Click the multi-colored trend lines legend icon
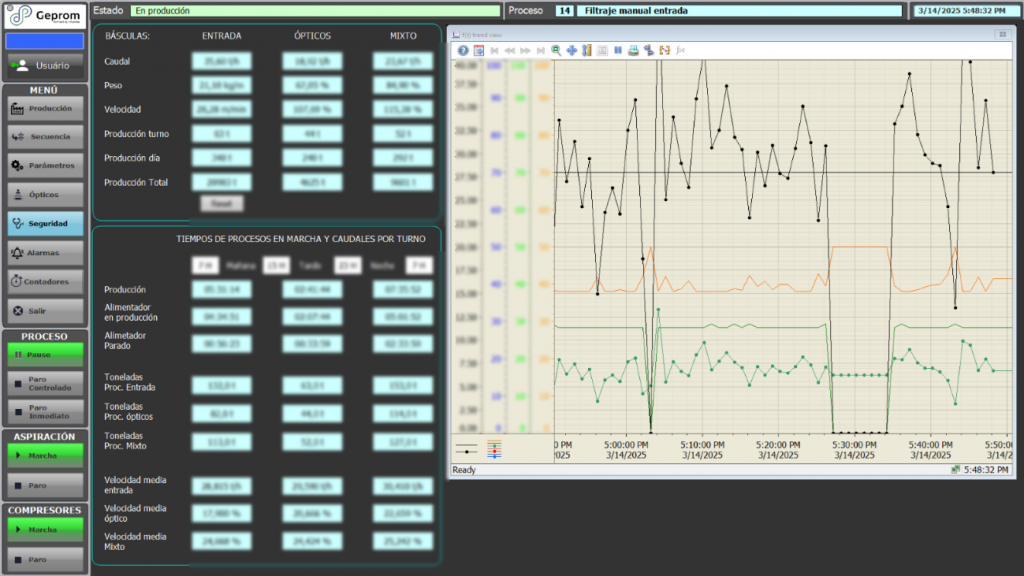This screenshot has width=1024, height=576. pos(494,449)
